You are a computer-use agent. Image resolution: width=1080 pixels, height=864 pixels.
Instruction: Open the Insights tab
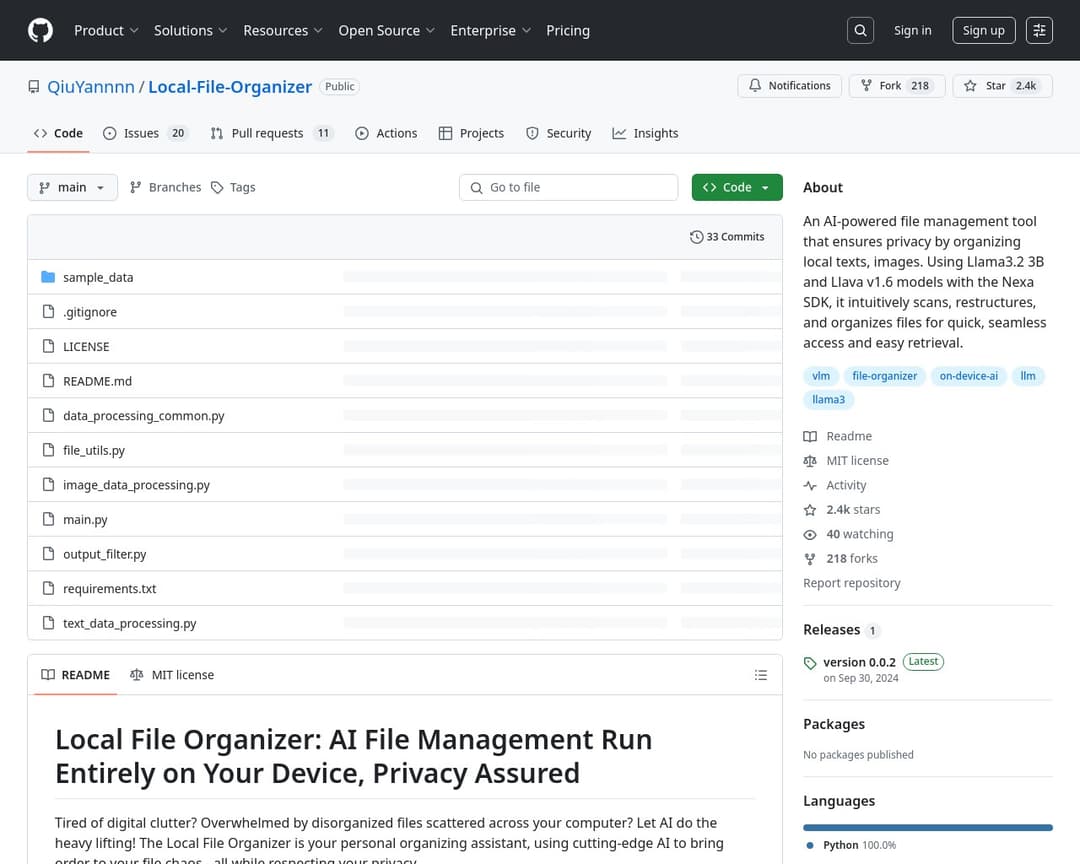pyautogui.click(x=645, y=133)
